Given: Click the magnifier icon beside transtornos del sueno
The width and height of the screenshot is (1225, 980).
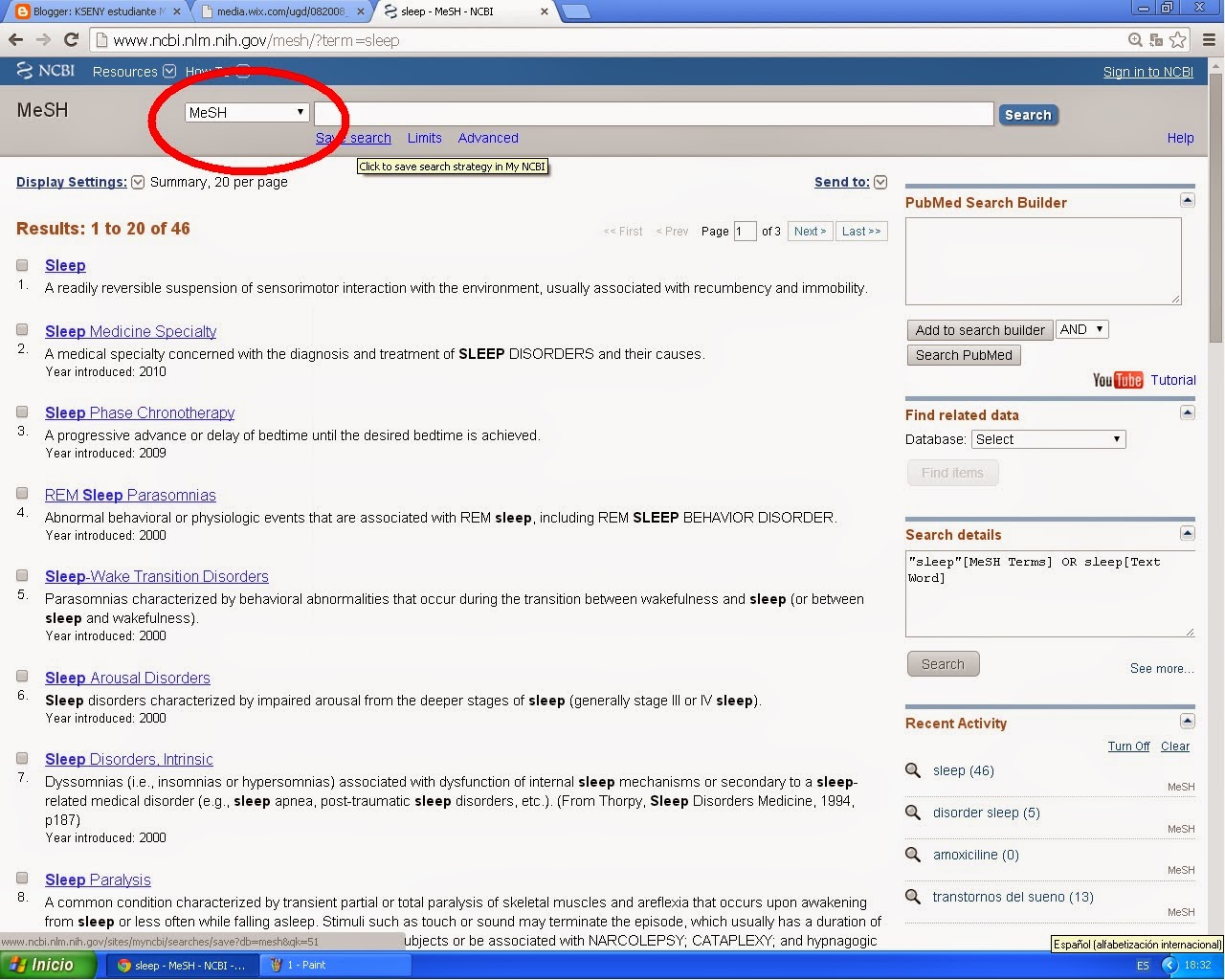Looking at the screenshot, I should [x=913, y=897].
